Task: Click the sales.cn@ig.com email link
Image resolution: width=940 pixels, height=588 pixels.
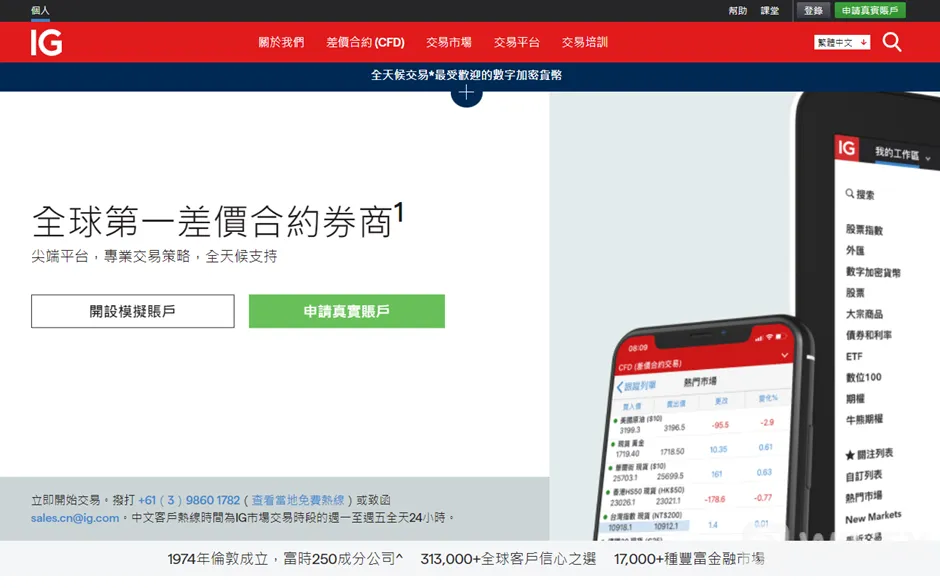Action: point(75,518)
